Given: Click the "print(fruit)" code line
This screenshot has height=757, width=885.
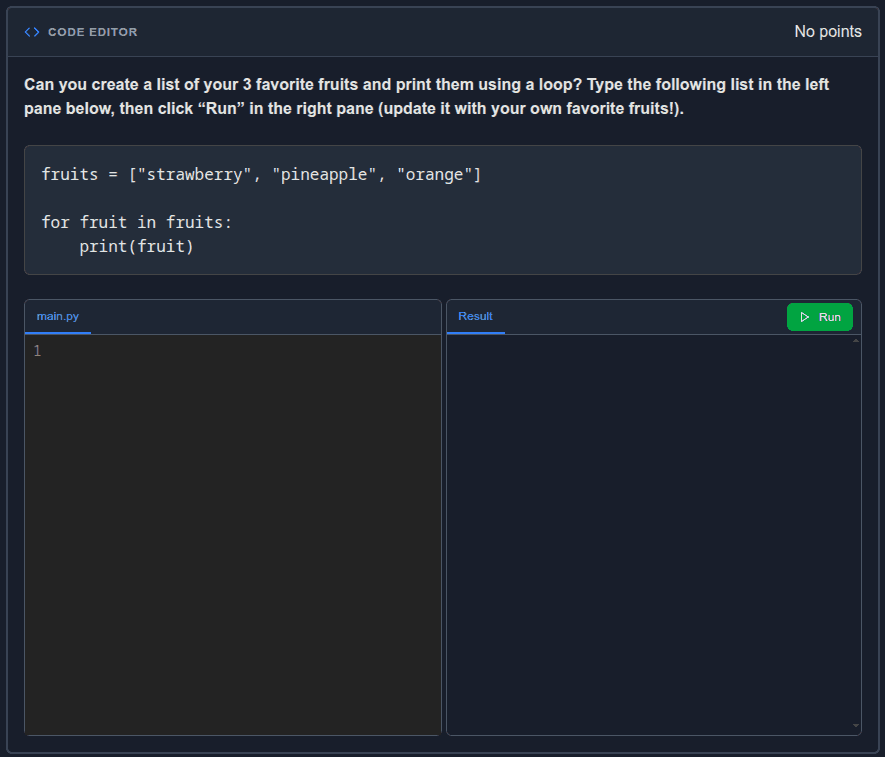Looking at the screenshot, I should tap(136, 247).
